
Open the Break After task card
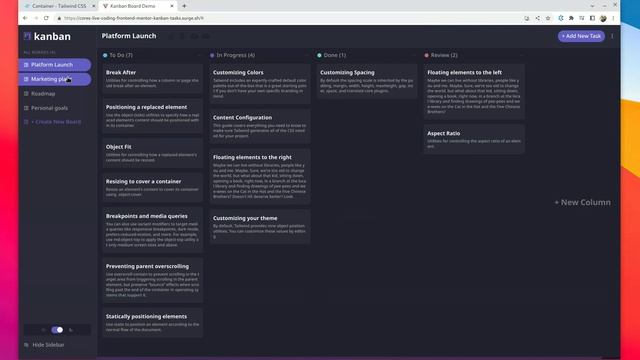tap(153, 79)
